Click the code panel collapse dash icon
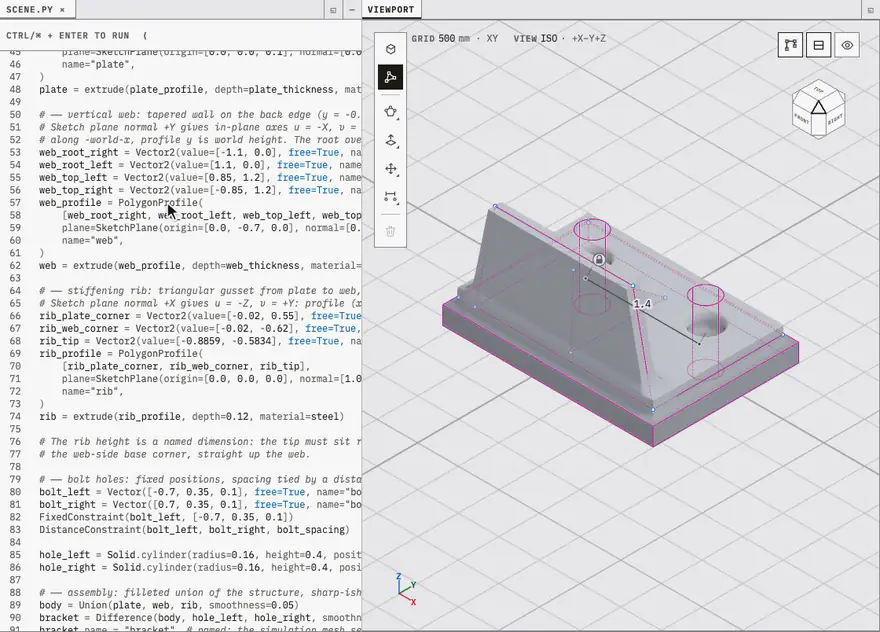 [x=352, y=10]
